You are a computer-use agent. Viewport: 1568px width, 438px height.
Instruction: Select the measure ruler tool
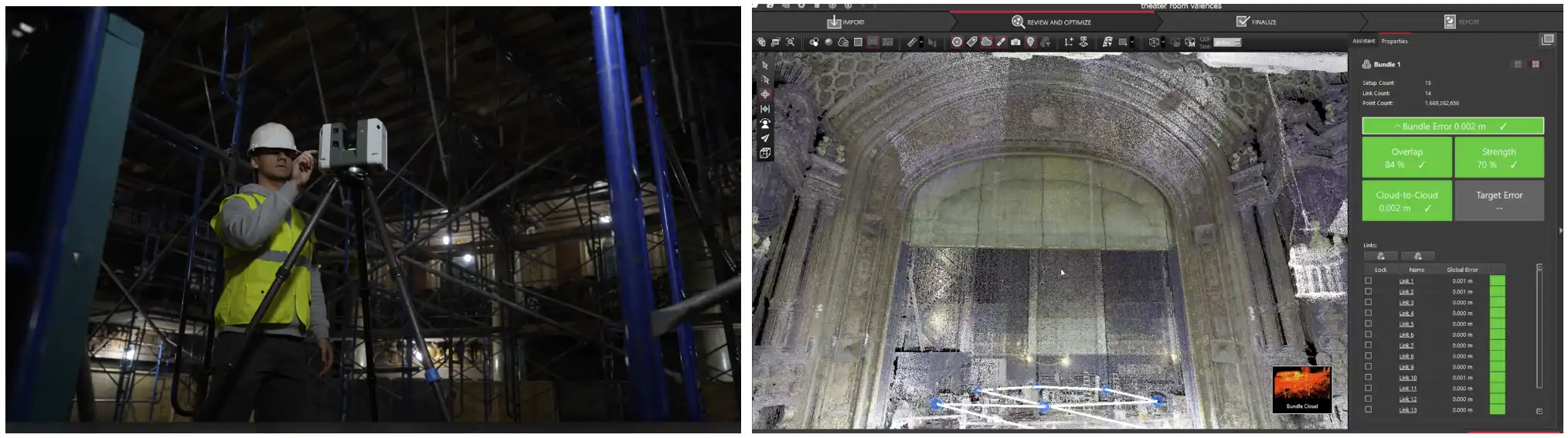tap(912, 42)
